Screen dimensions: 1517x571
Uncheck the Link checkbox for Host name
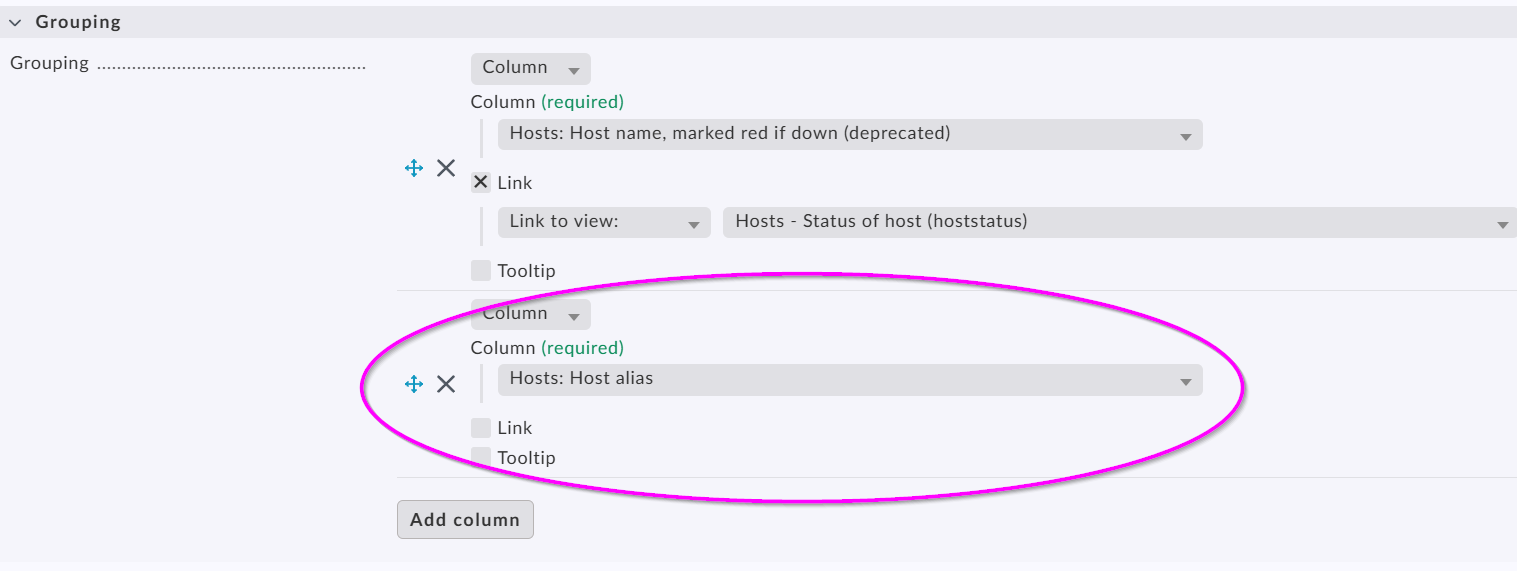pos(481,183)
